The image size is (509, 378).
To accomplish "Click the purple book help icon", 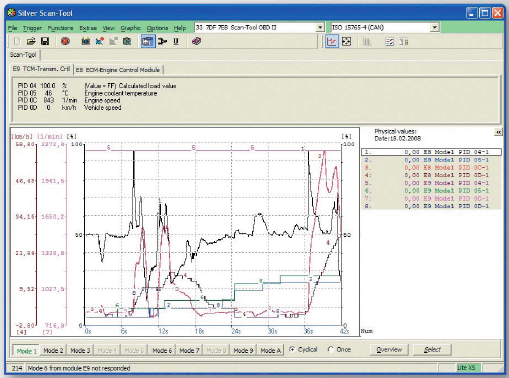I will pos(196,41).
